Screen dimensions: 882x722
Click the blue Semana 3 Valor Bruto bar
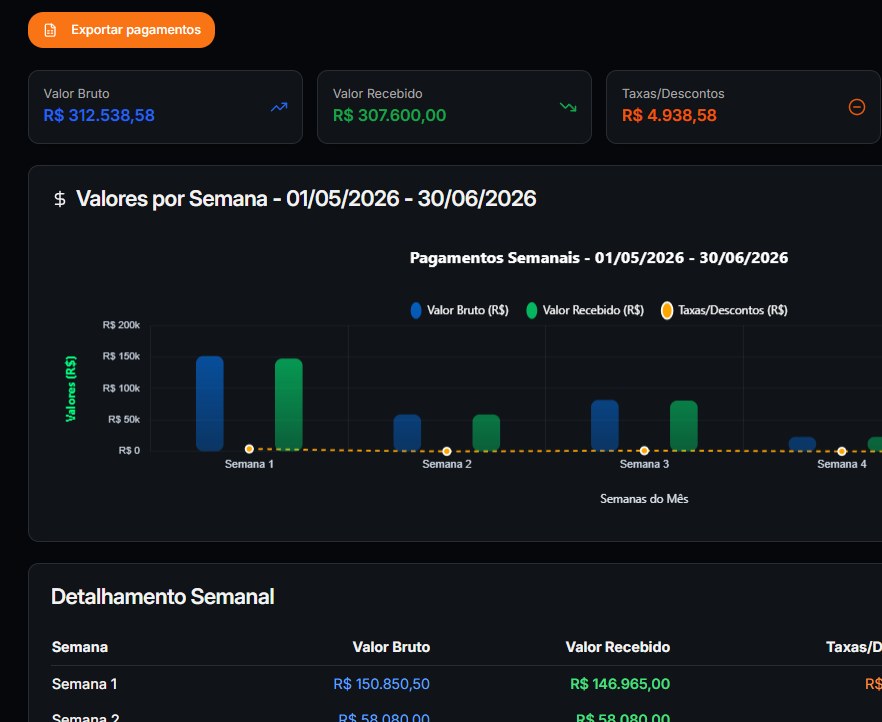pos(605,425)
